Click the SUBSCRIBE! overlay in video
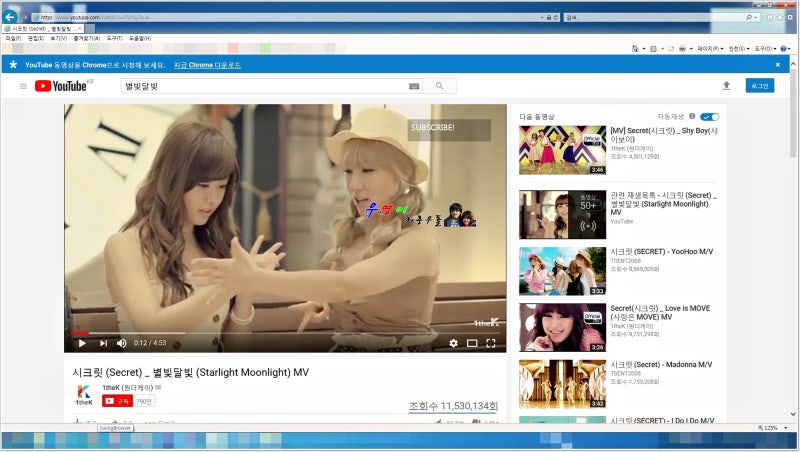 [x=449, y=130]
